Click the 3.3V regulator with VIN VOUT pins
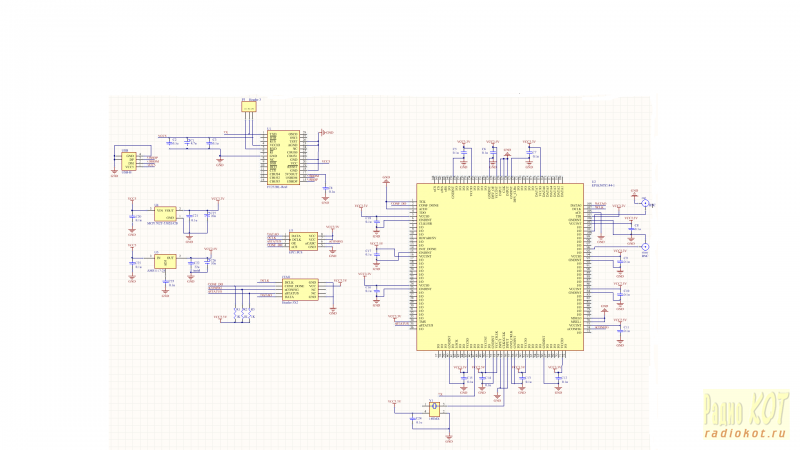This screenshot has width=800, height=450. 164,214
